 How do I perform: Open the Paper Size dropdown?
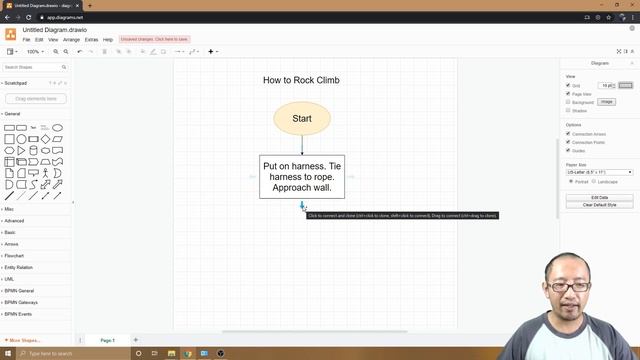click(600, 172)
